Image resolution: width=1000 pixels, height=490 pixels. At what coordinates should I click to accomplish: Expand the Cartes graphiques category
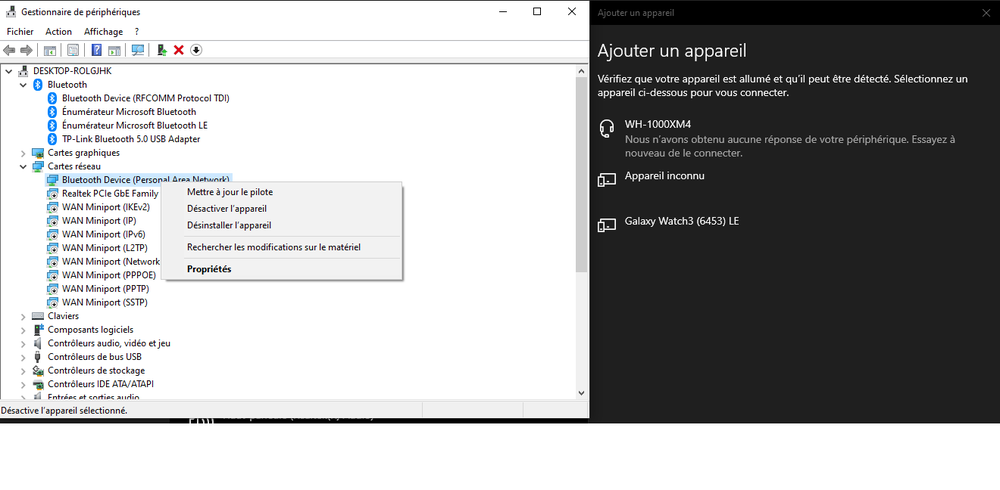point(24,153)
